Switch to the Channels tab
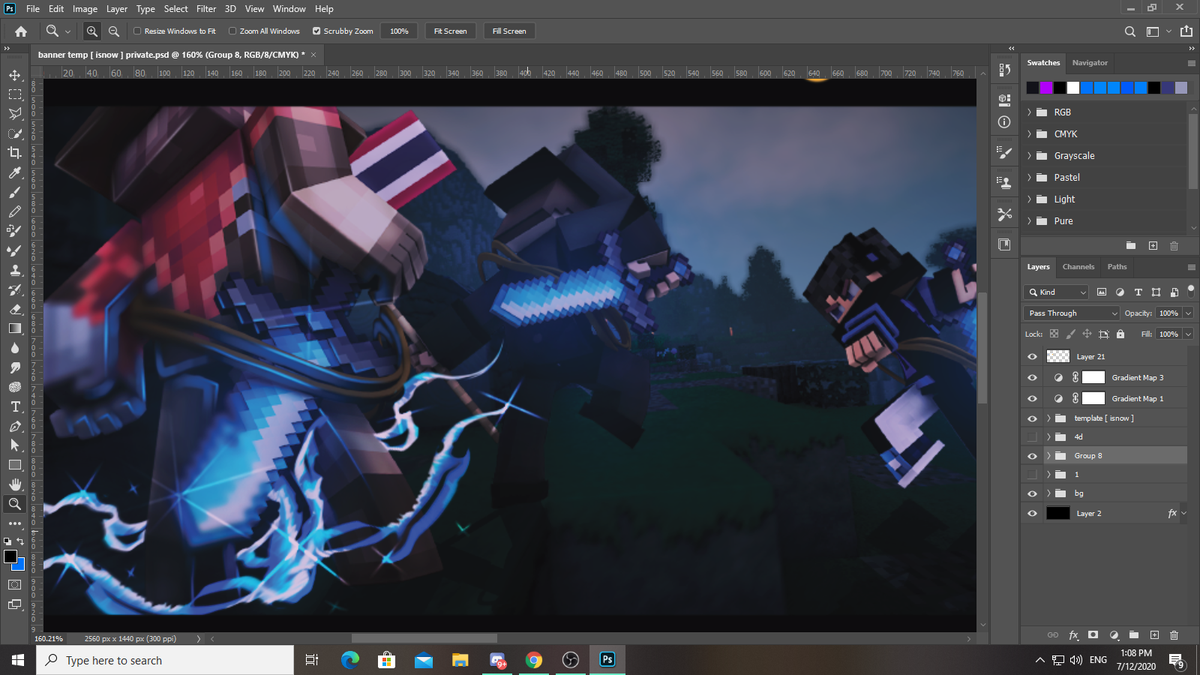1200x675 pixels. point(1078,267)
